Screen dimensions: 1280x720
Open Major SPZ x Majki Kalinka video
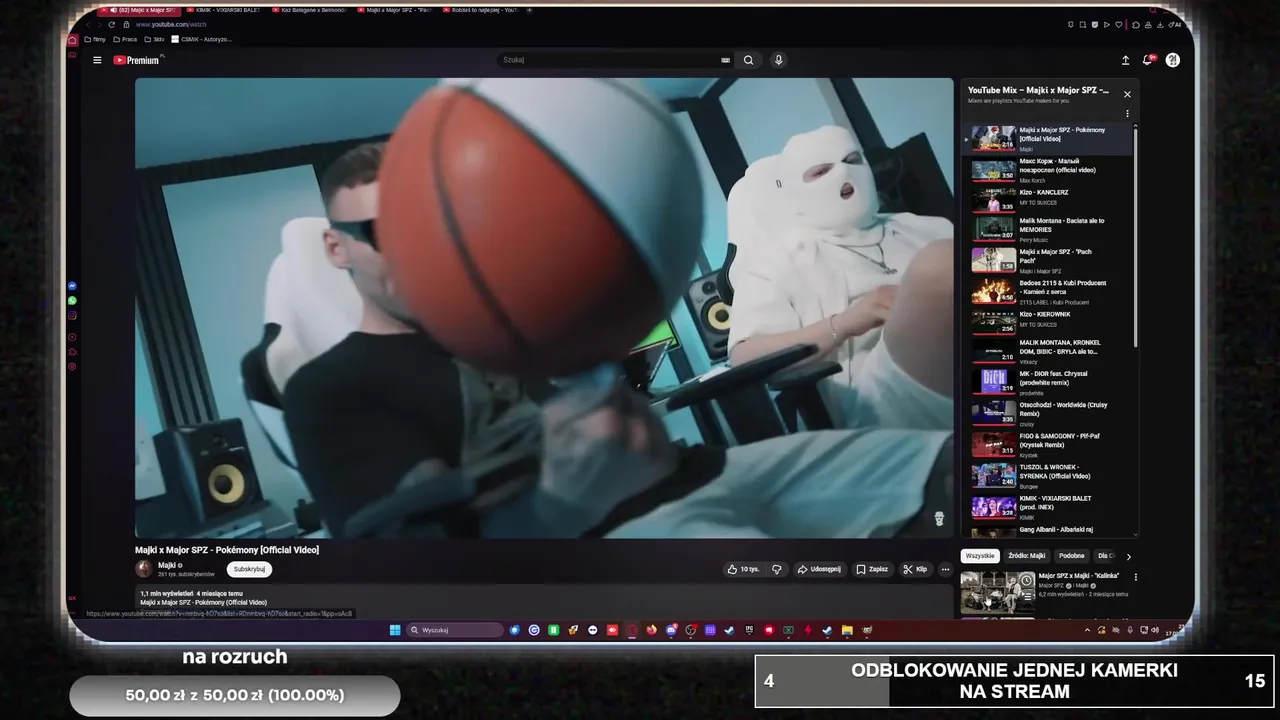point(1079,576)
